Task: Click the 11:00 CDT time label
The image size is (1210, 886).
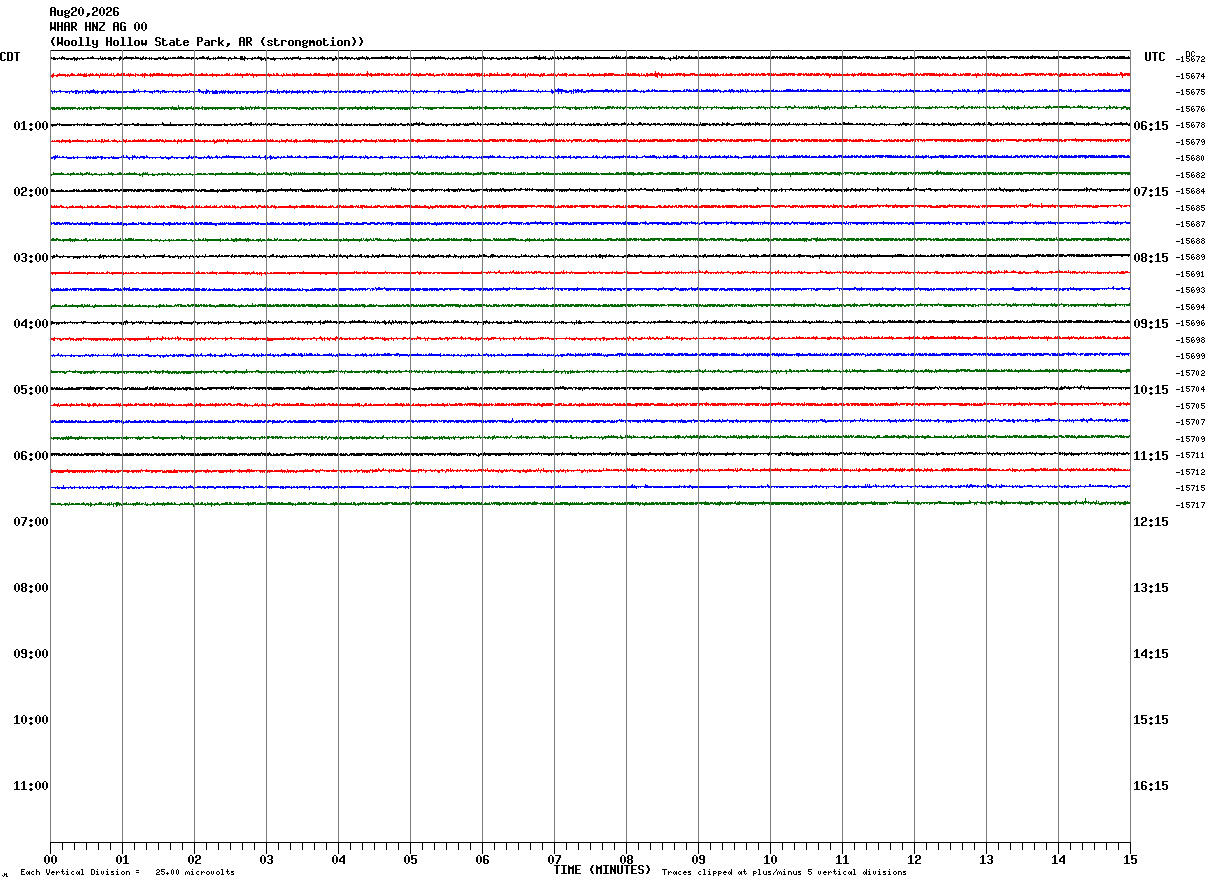Action: pos(31,786)
